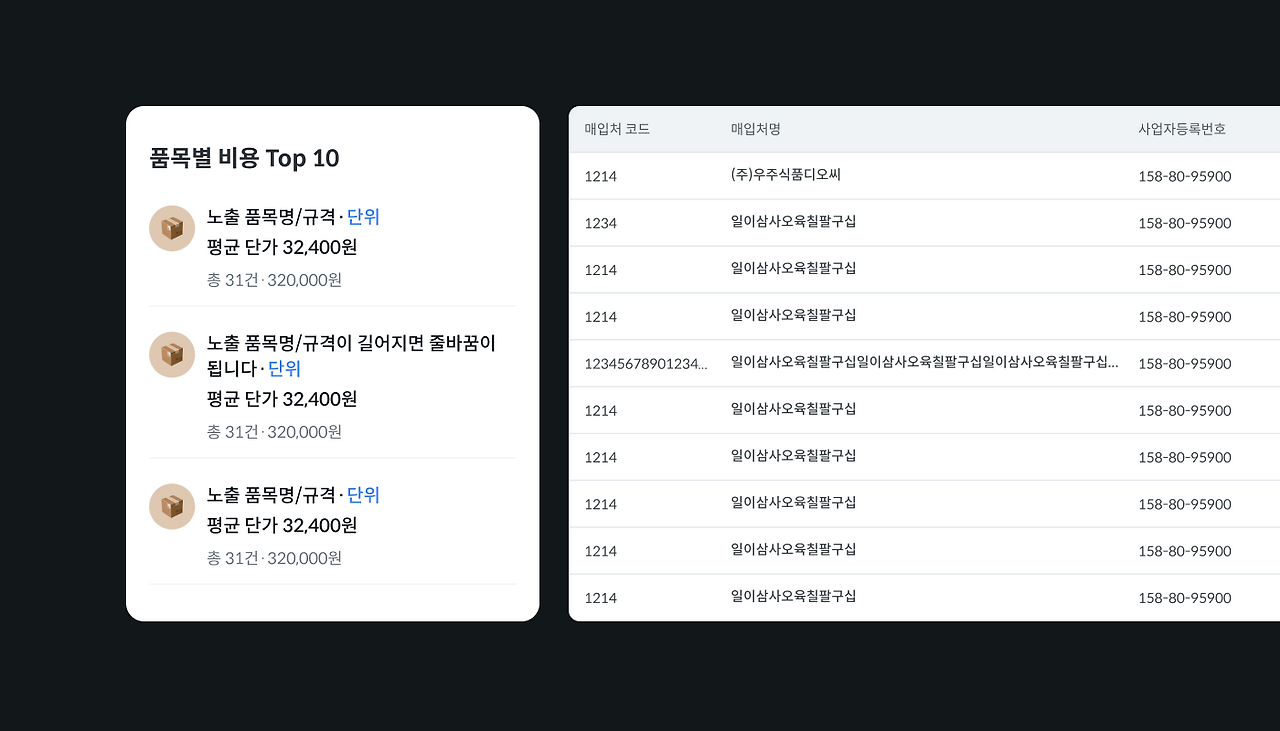Screen dimensions: 1280x731
Task: Click the first item's package box icon
Action: tap(172, 229)
